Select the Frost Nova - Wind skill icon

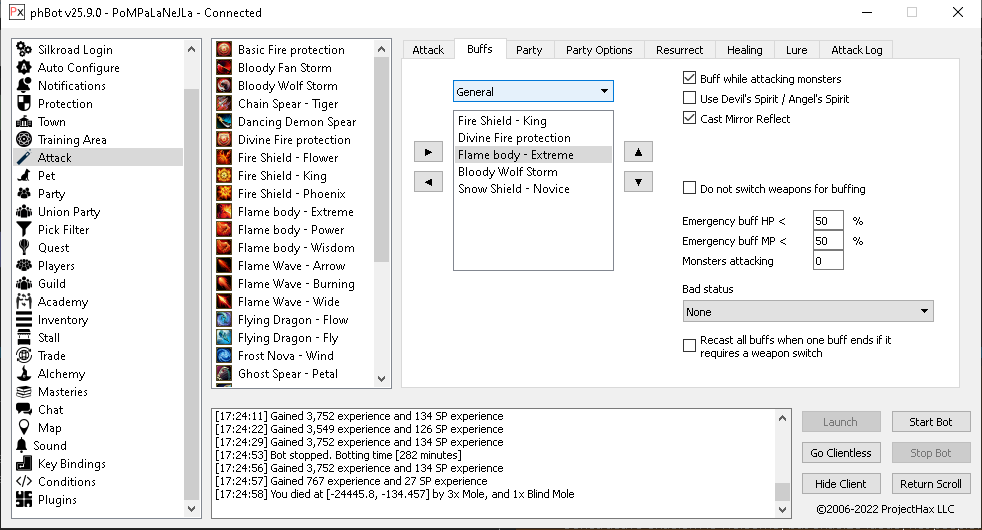224,356
